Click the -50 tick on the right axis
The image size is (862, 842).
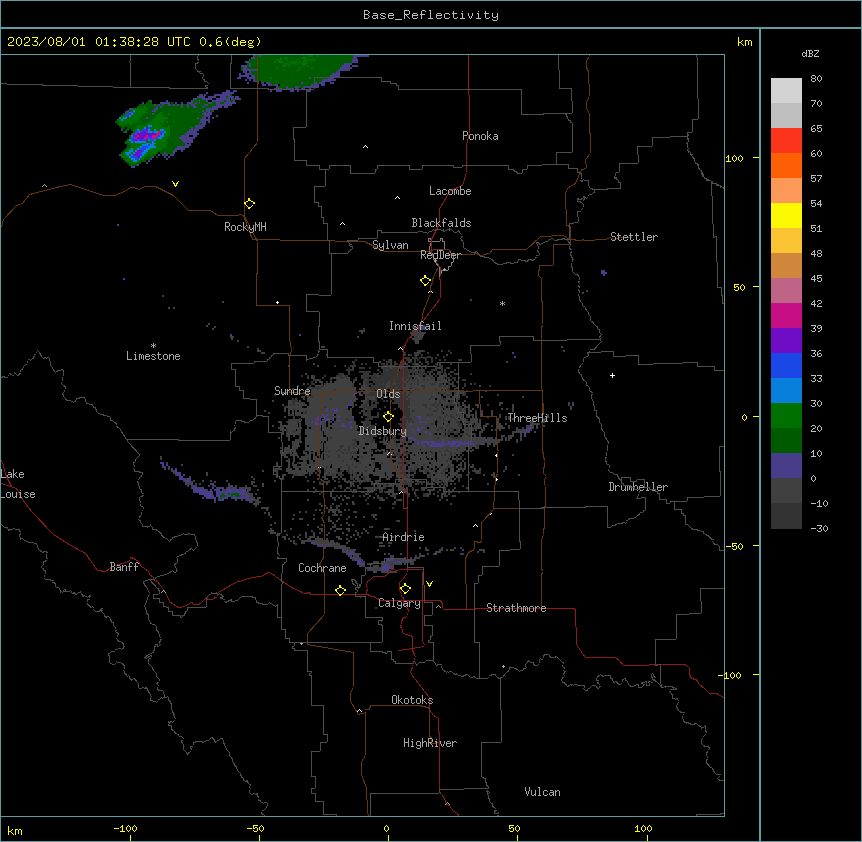point(734,546)
